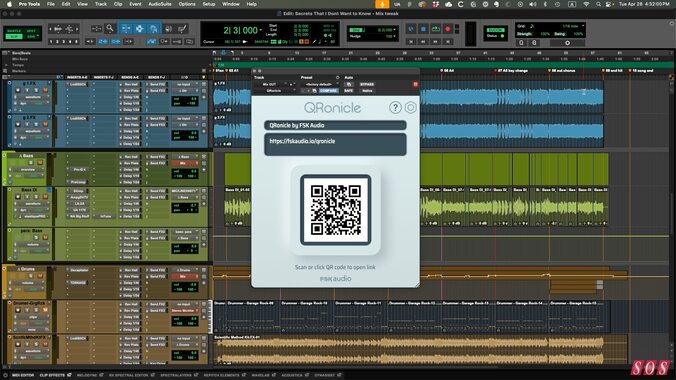Open the Clip menu
The width and height of the screenshot is (676, 380).
click(x=118, y=4)
